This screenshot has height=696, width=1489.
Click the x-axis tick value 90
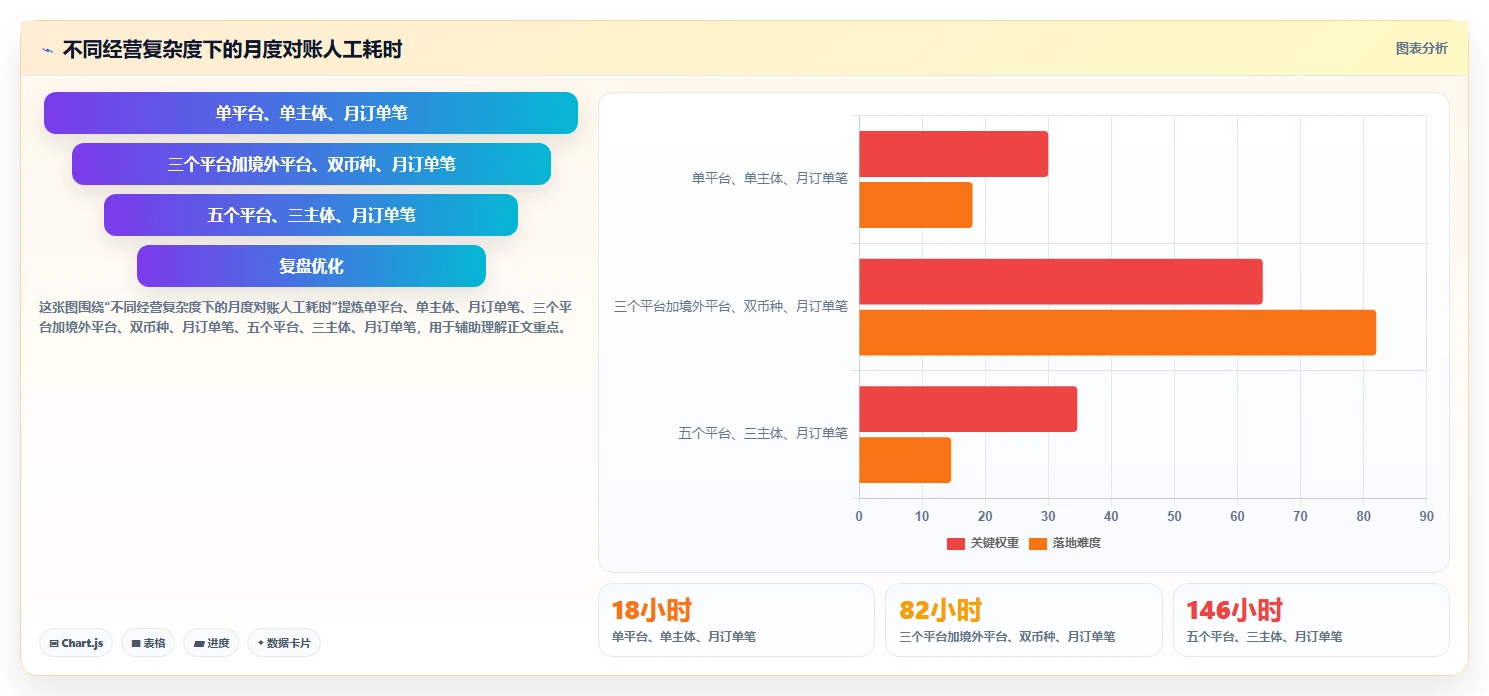tap(1426, 516)
